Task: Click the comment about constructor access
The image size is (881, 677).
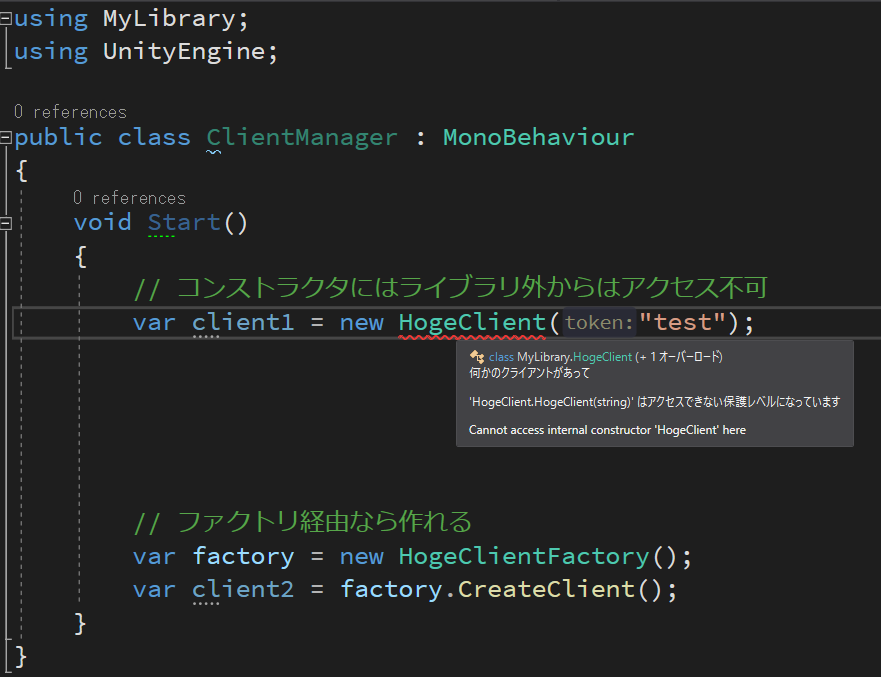Action: coord(450,288)
